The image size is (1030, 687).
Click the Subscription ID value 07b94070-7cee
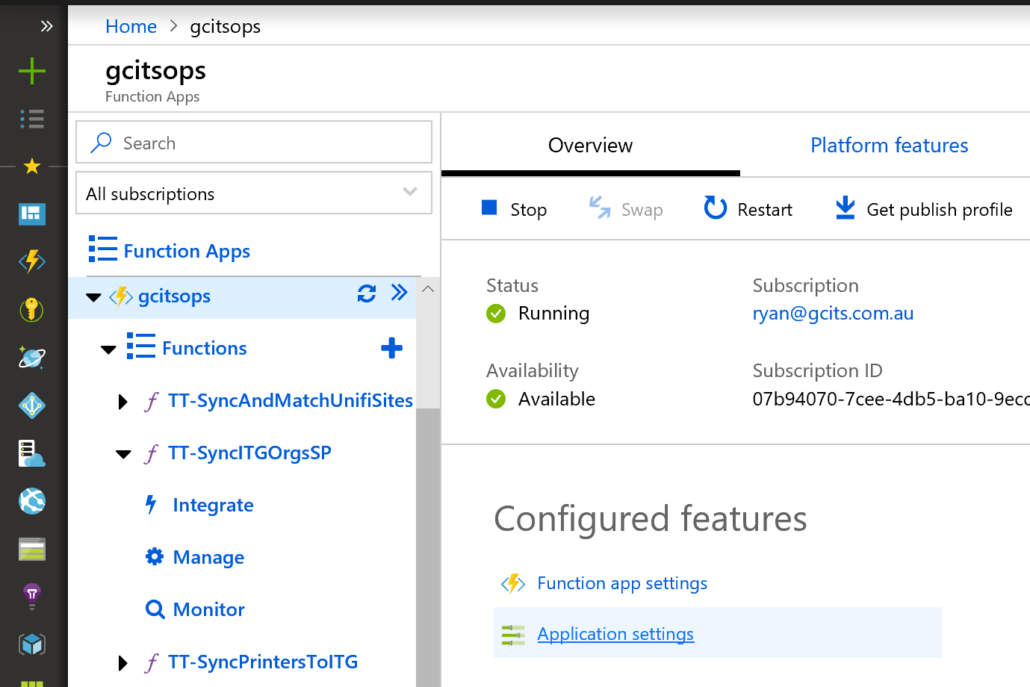(891, 399)
